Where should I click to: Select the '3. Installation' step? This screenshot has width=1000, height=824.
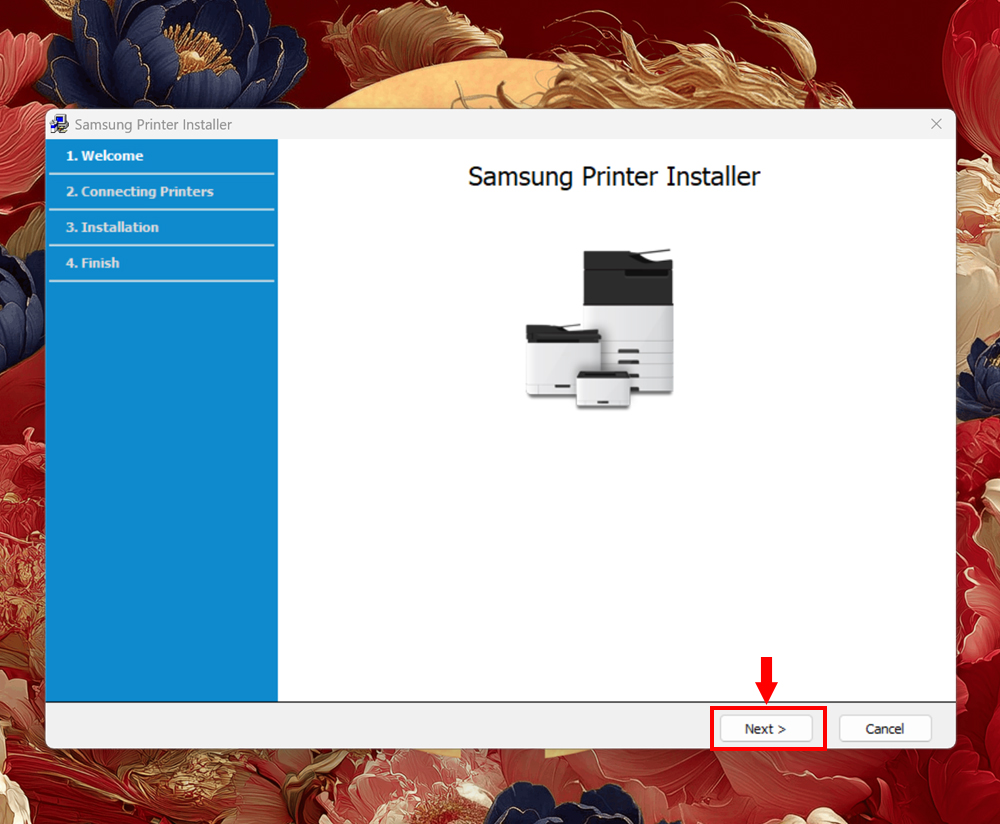(x=162, y=228)
